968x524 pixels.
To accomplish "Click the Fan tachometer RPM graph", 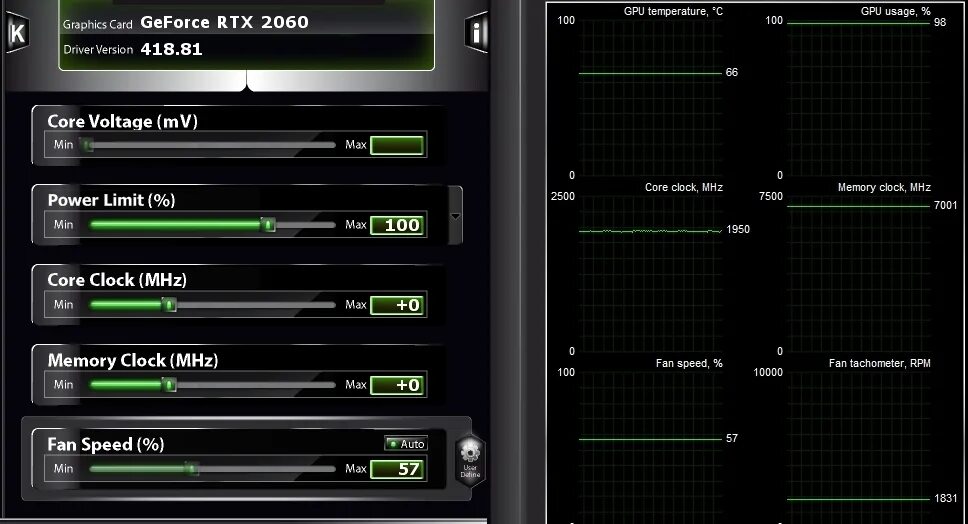I will [859, 447].
